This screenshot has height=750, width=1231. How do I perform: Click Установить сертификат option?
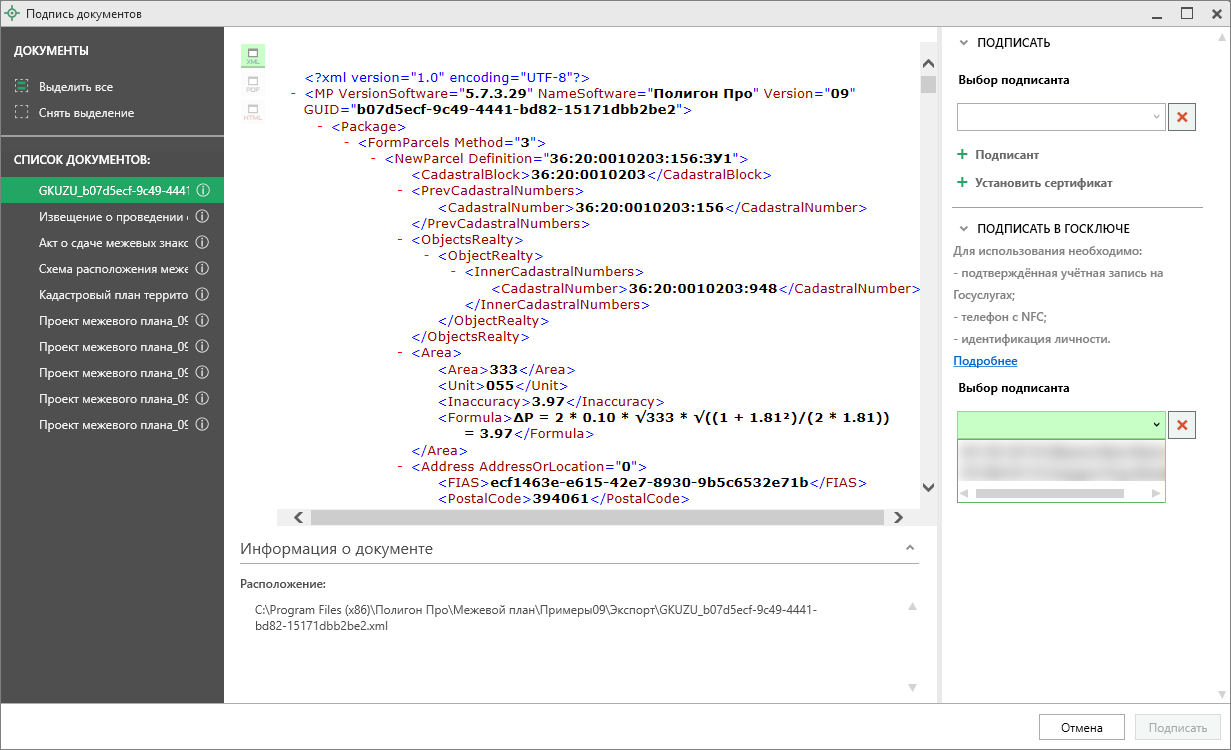click(x=1043, y=183)
